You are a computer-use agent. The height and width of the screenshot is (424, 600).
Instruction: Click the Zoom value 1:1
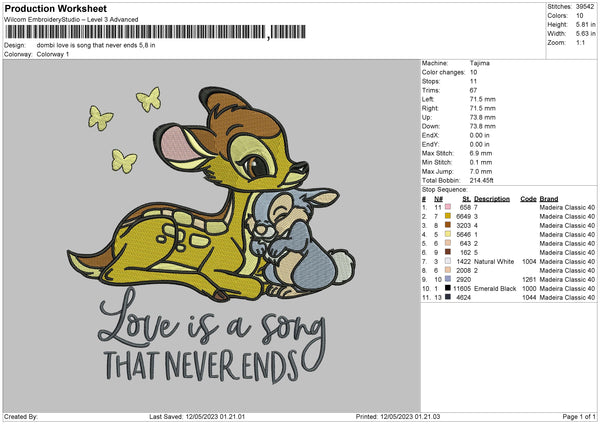click(x=580, y=42)
